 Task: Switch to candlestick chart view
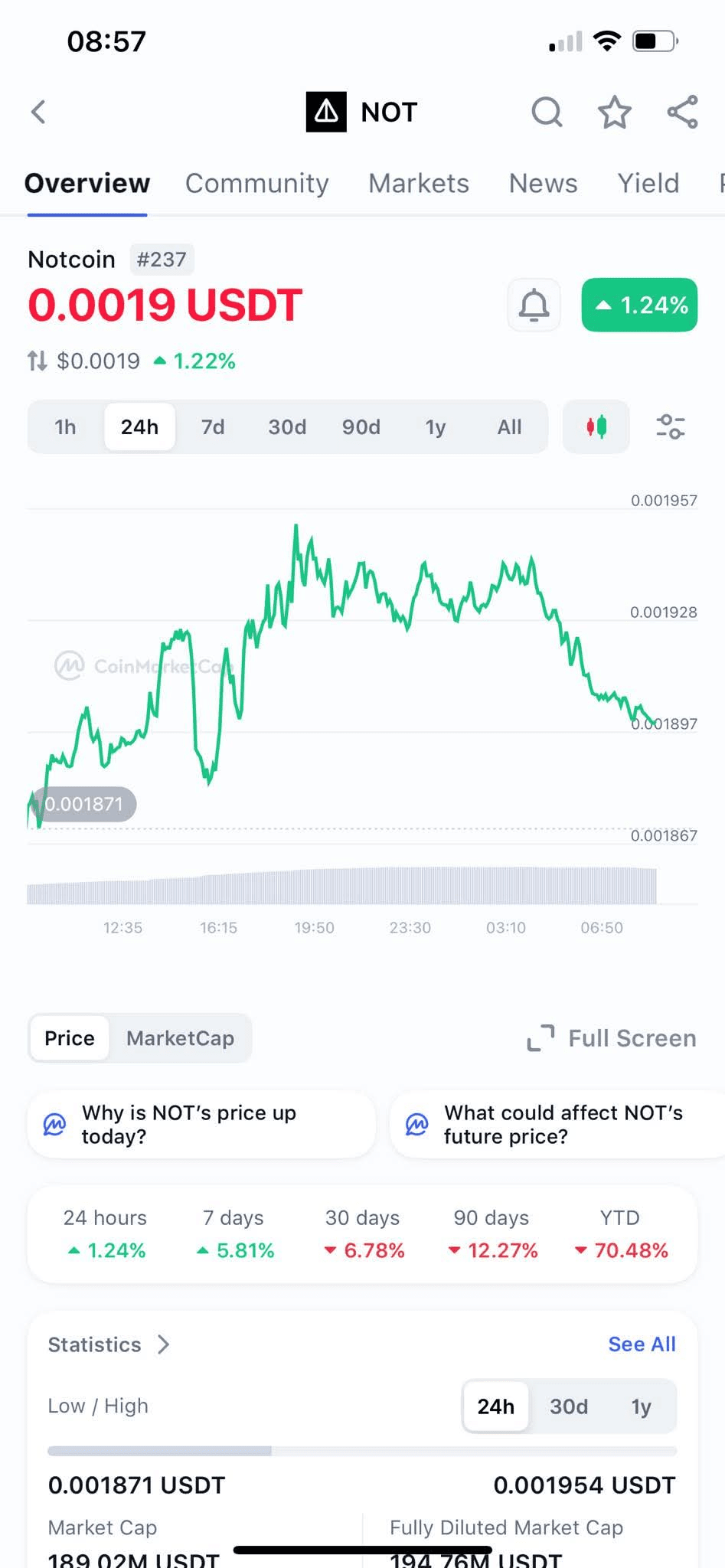point(596,426)
